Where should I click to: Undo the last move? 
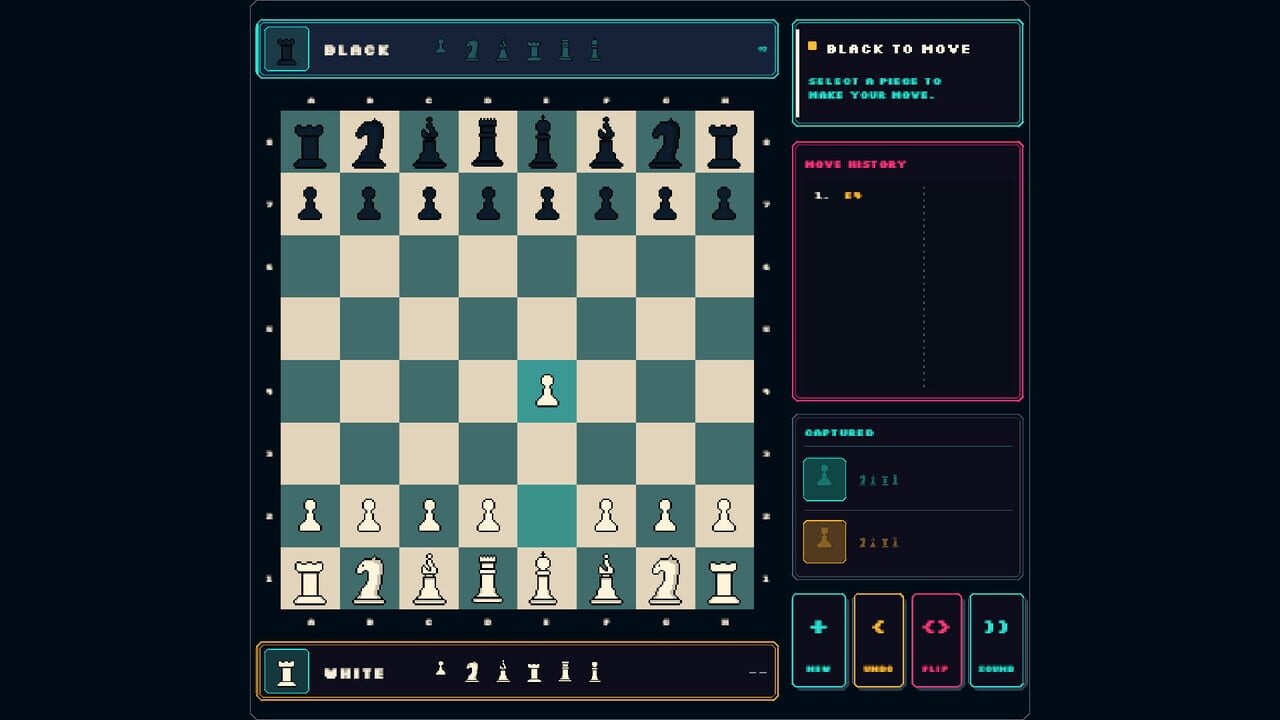878,640
